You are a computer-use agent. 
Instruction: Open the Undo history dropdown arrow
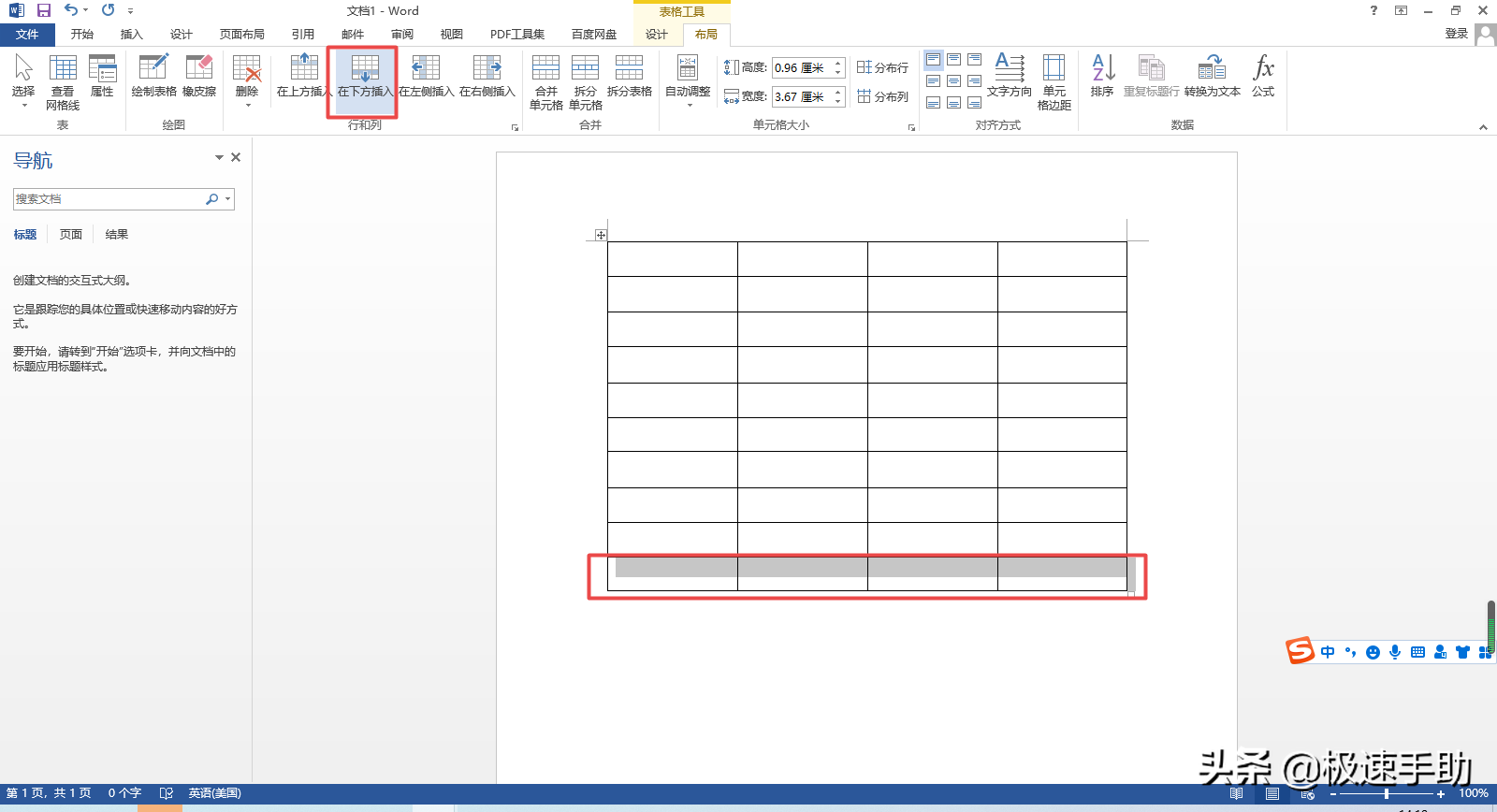pos(86,10)
